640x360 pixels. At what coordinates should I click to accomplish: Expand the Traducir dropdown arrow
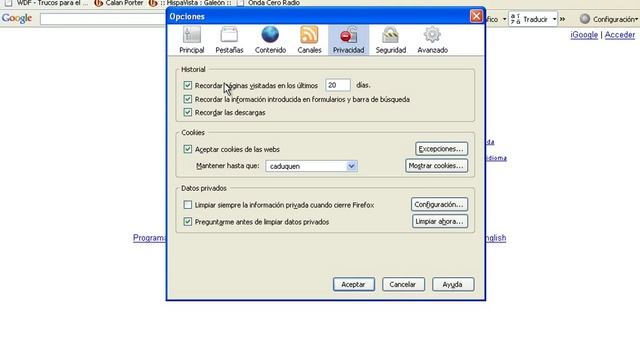(554, 19)
